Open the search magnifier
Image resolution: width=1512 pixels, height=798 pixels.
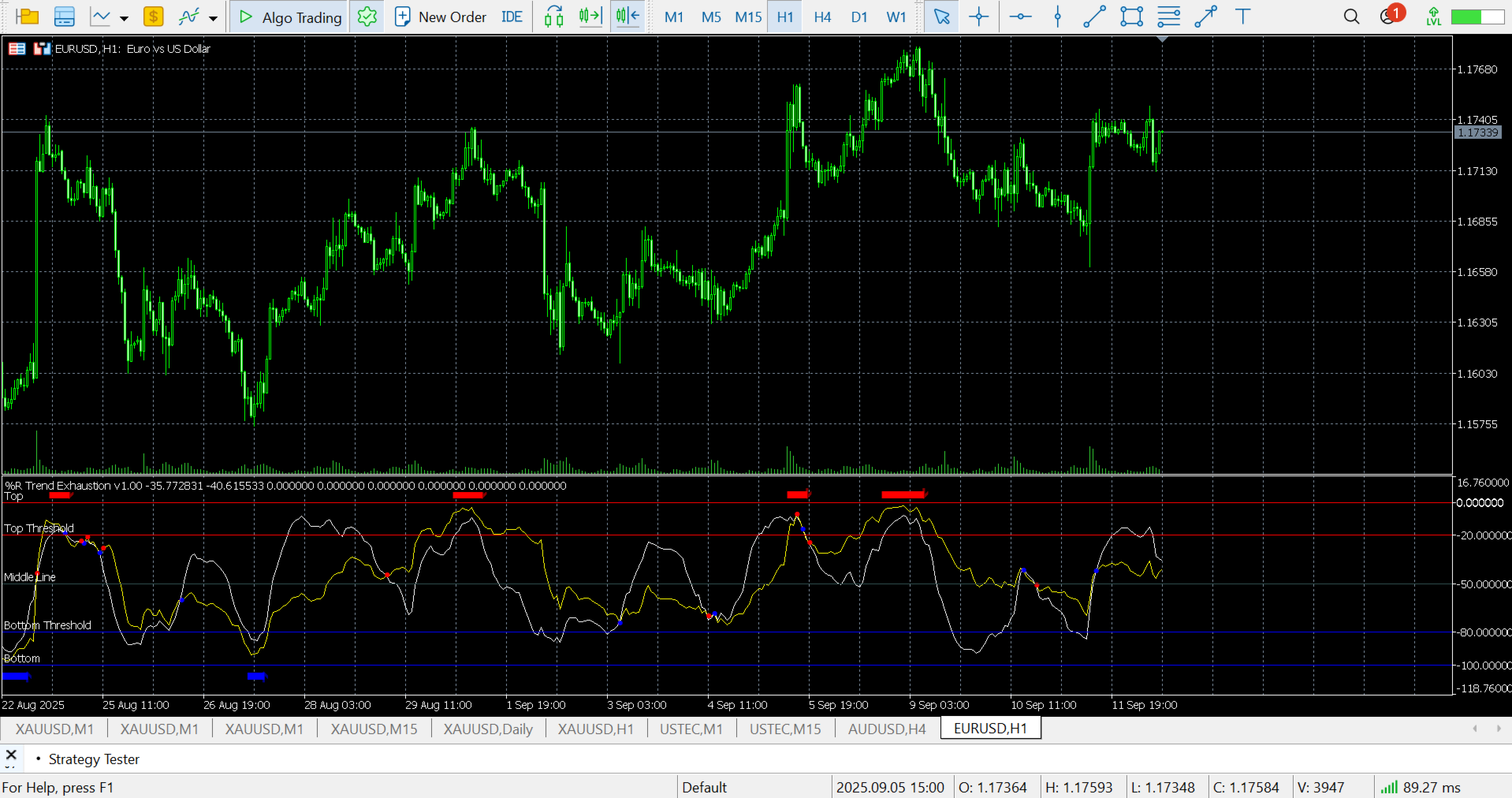click(x=1351, y=17)
